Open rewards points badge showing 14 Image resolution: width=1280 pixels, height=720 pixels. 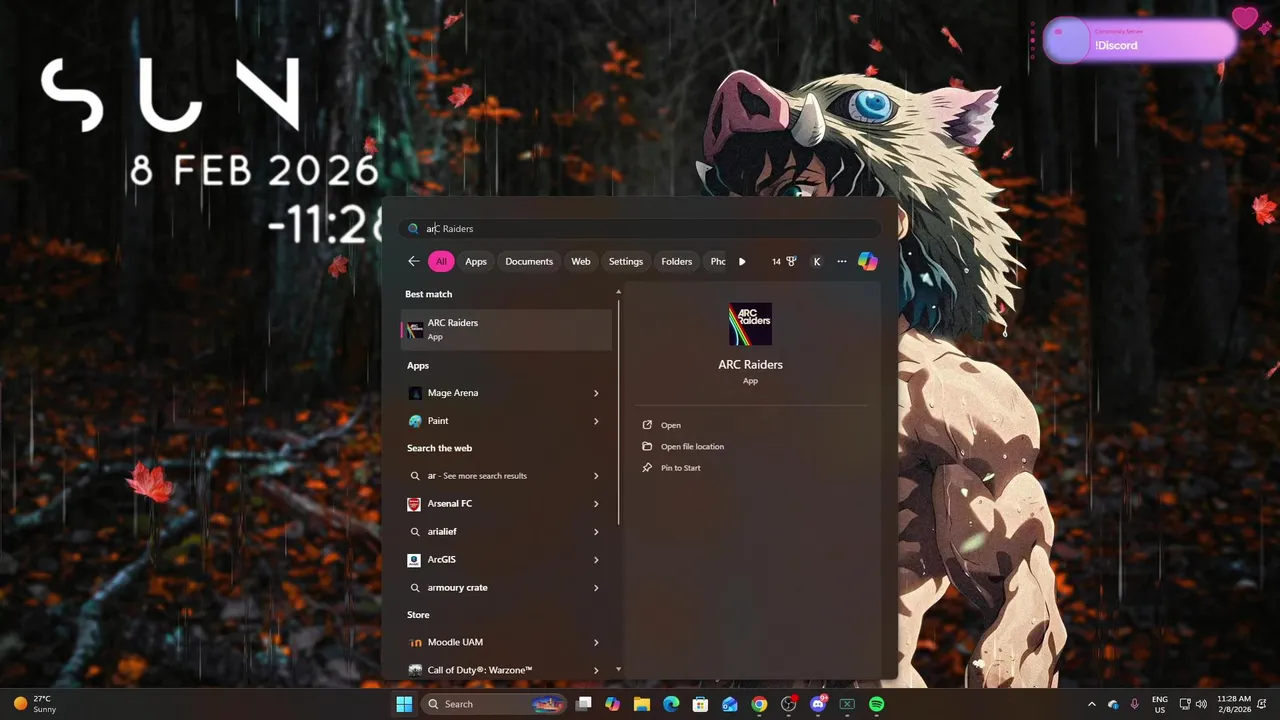pyautogui.click(x=784, y=261)
